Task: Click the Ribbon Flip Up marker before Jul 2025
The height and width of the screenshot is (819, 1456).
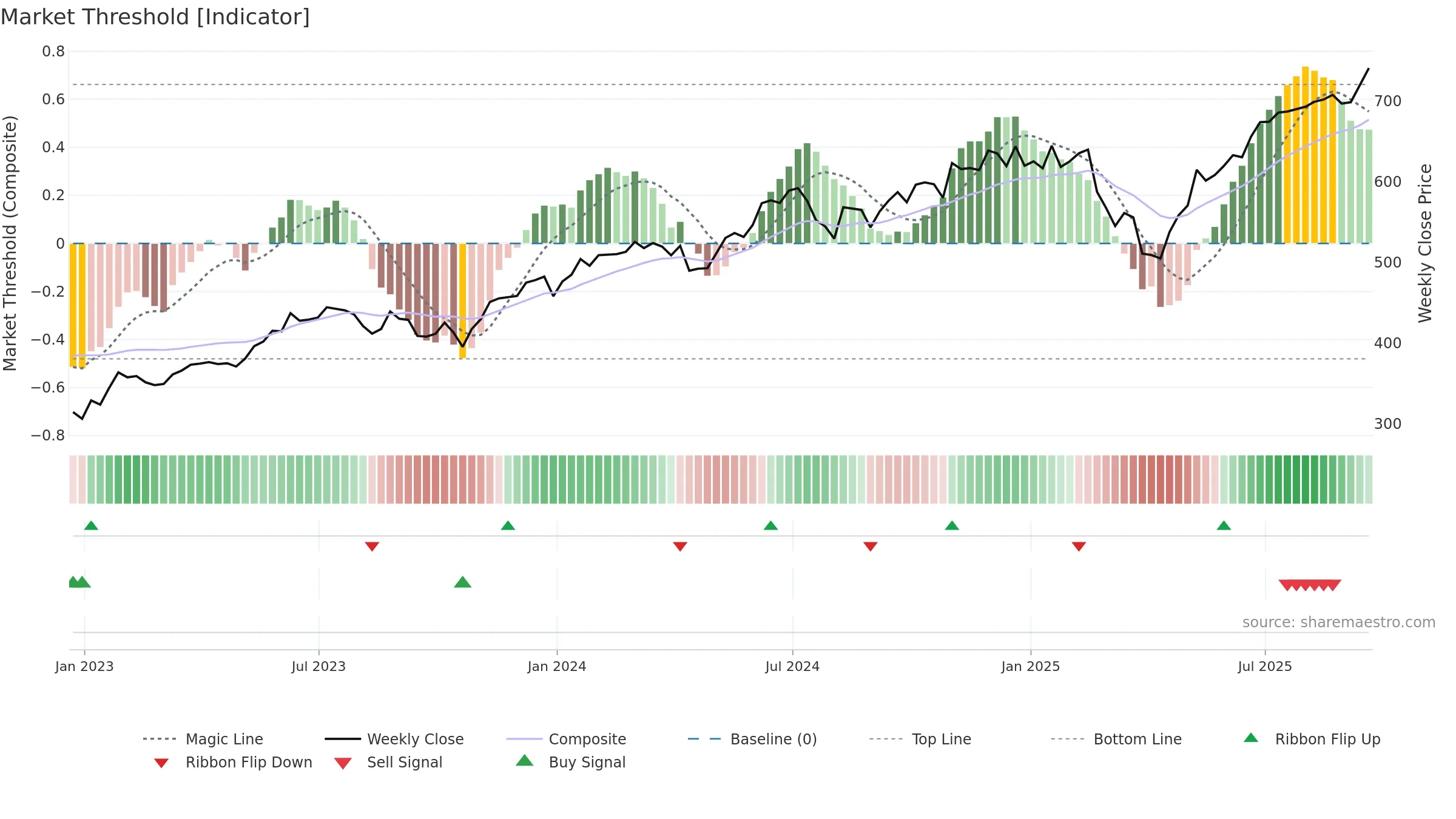Action: [1224, 525]
